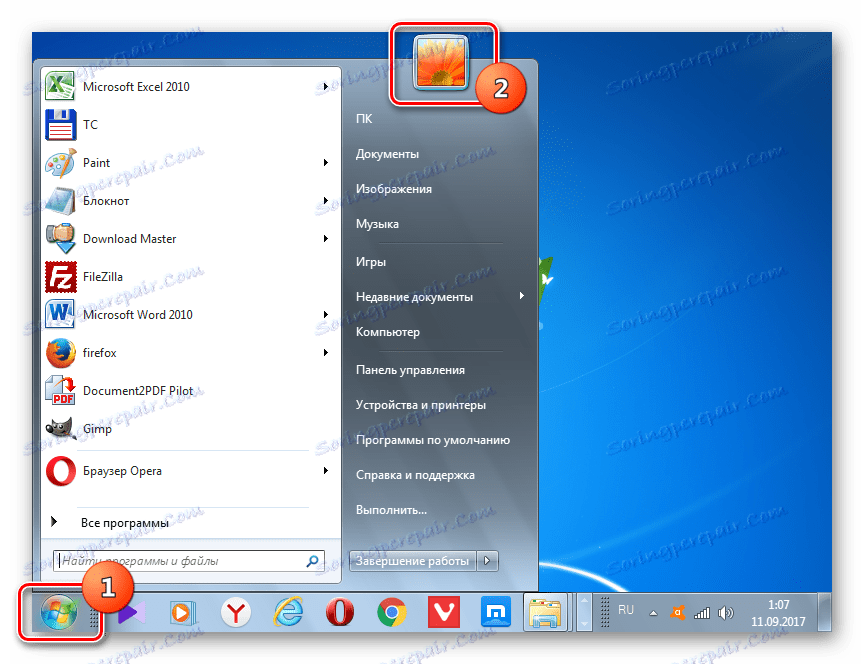Open the Блокнот notepad icon
This screenshot has height=664, width=864.
(x=61, y=201)
